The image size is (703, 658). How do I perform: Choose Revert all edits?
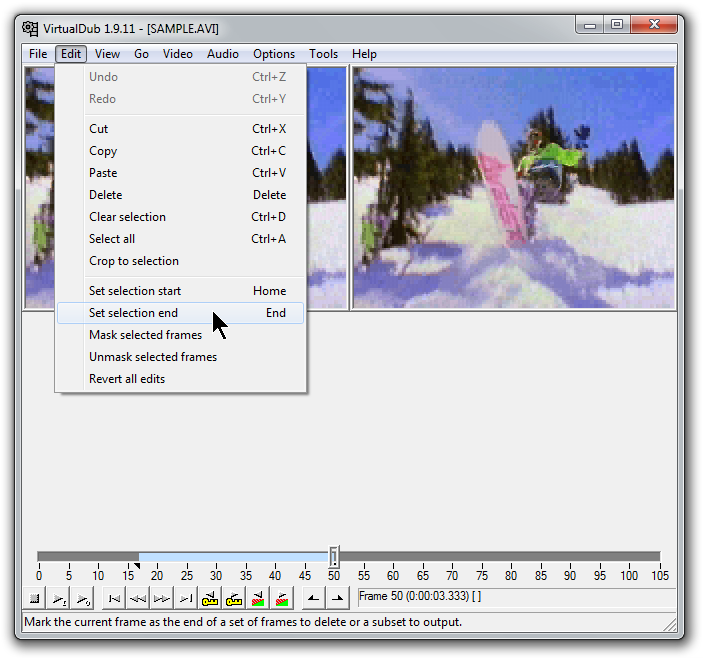point(127,379)
